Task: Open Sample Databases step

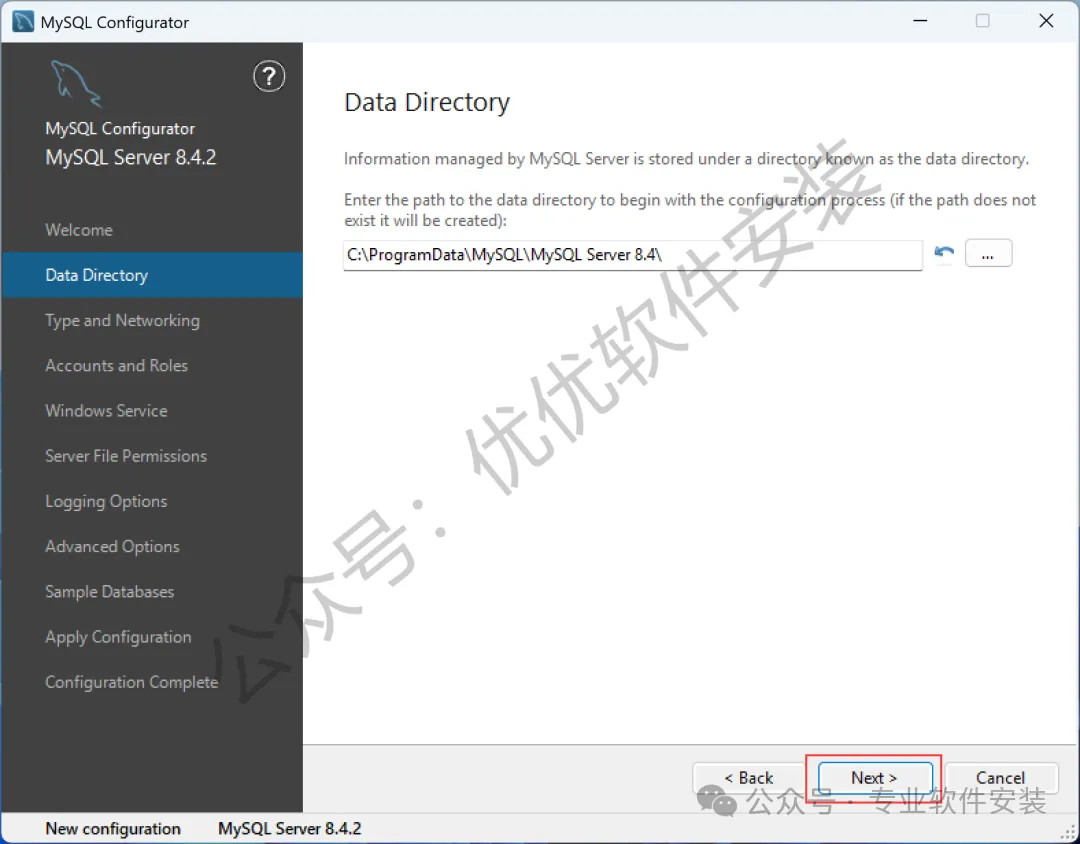Action: tap(152, 592)
